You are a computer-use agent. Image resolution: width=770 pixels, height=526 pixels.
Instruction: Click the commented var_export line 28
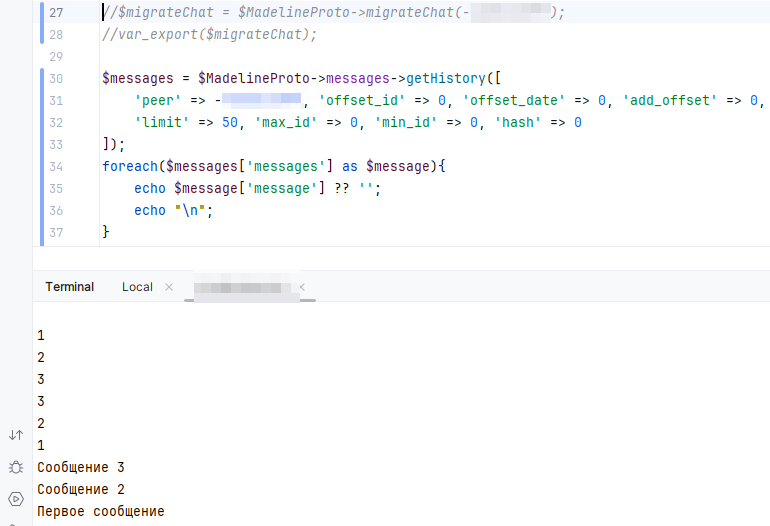(210, 34)
